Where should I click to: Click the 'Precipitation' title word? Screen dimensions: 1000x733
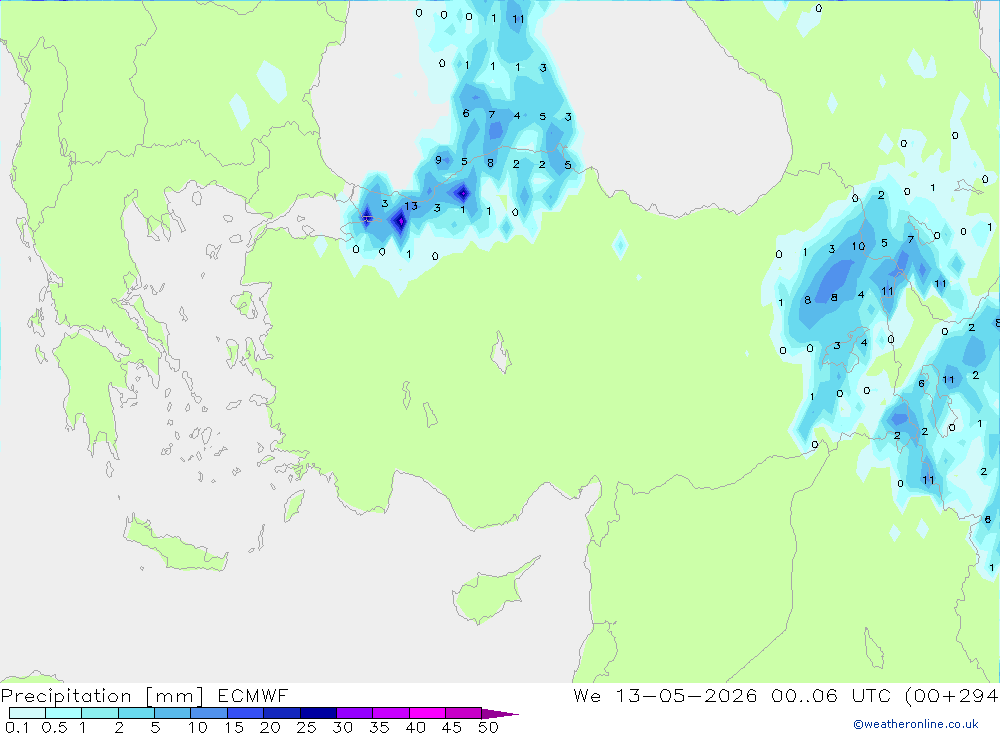66,696
